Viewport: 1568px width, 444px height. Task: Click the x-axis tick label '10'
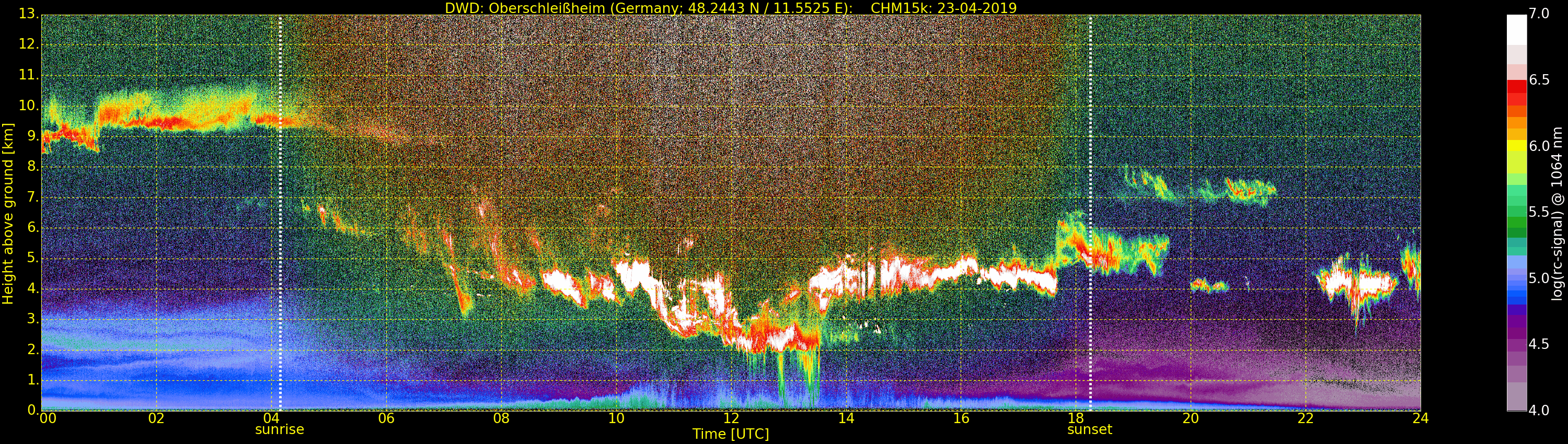616,418
